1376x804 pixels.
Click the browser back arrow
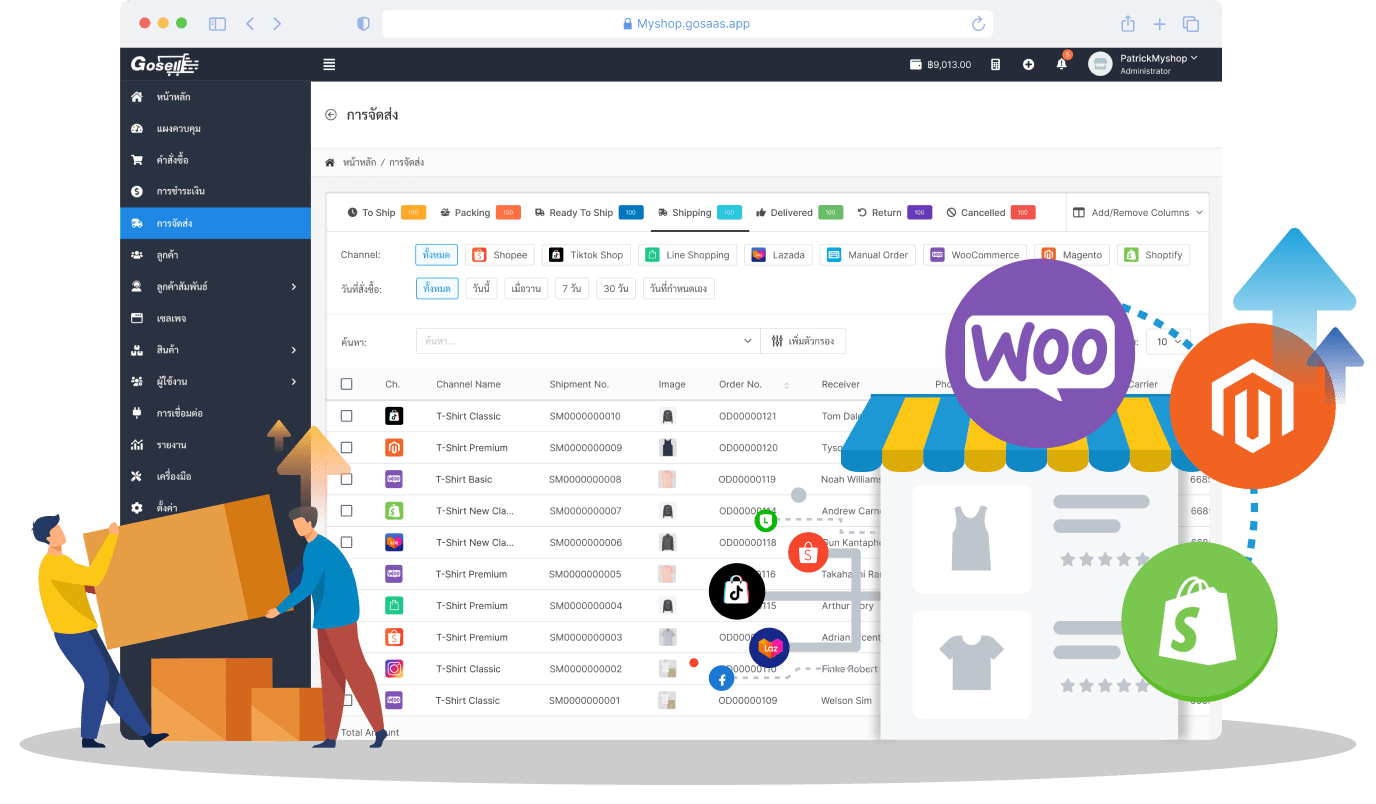[250, 24]
